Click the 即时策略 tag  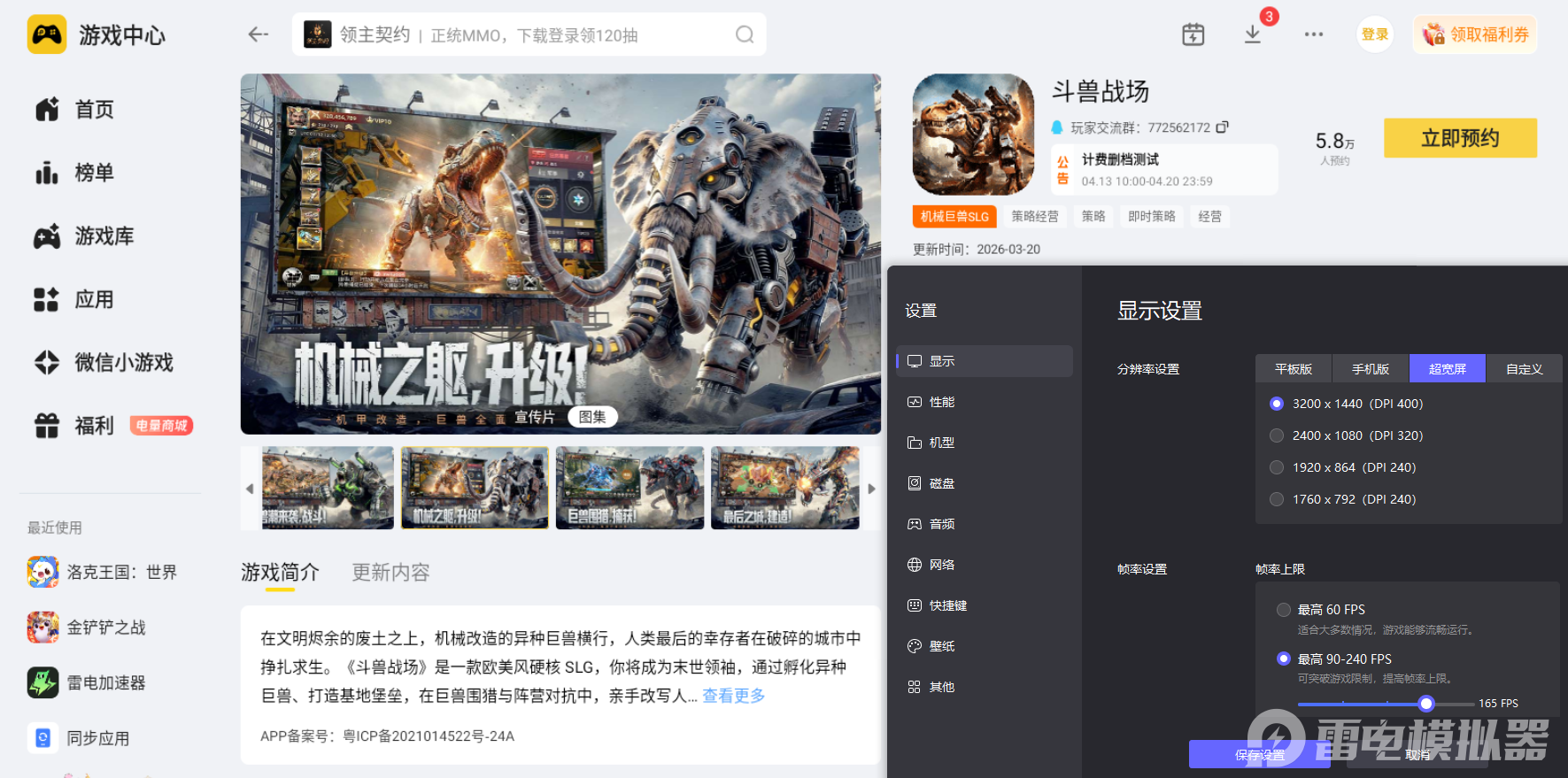pyautogui.click(x=1152, y=217)
